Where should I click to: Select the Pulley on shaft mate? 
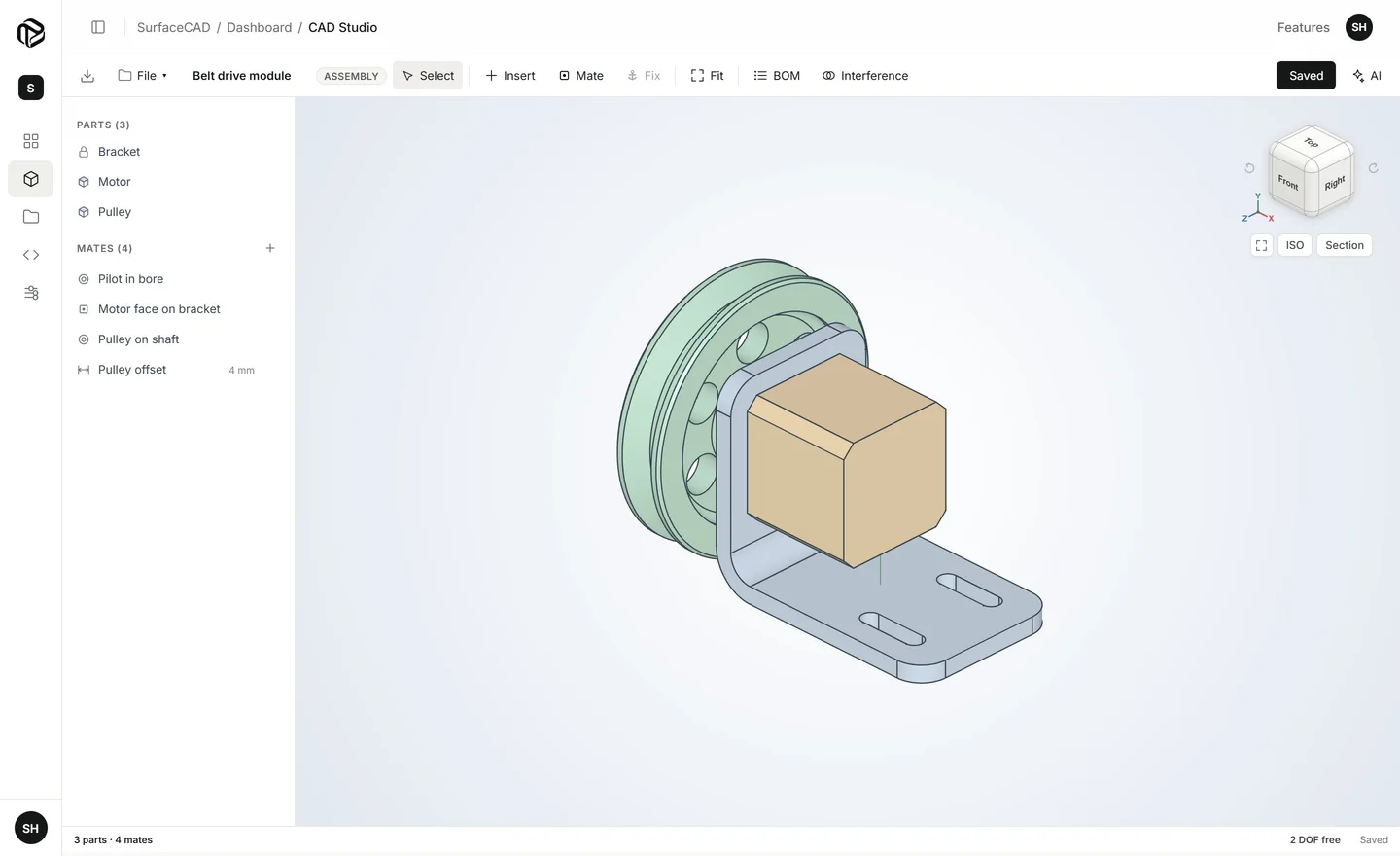point(178,339)
